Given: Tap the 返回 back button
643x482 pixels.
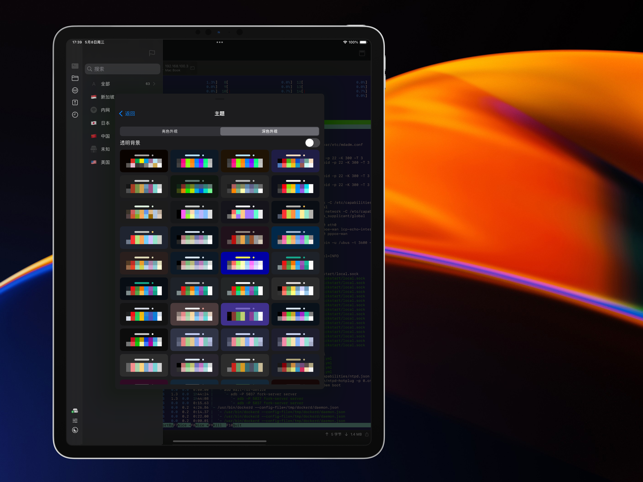Looking at the screenshot, I should [127, 114].
